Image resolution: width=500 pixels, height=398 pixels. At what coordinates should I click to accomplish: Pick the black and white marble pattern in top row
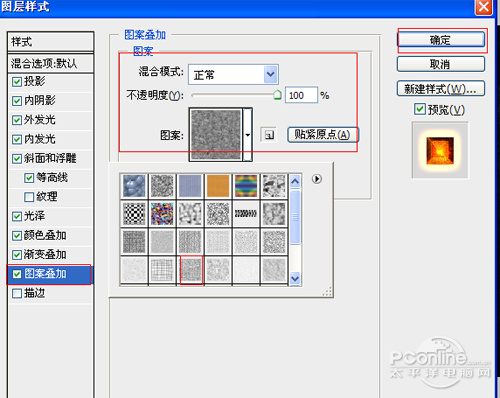pos(274,186)
